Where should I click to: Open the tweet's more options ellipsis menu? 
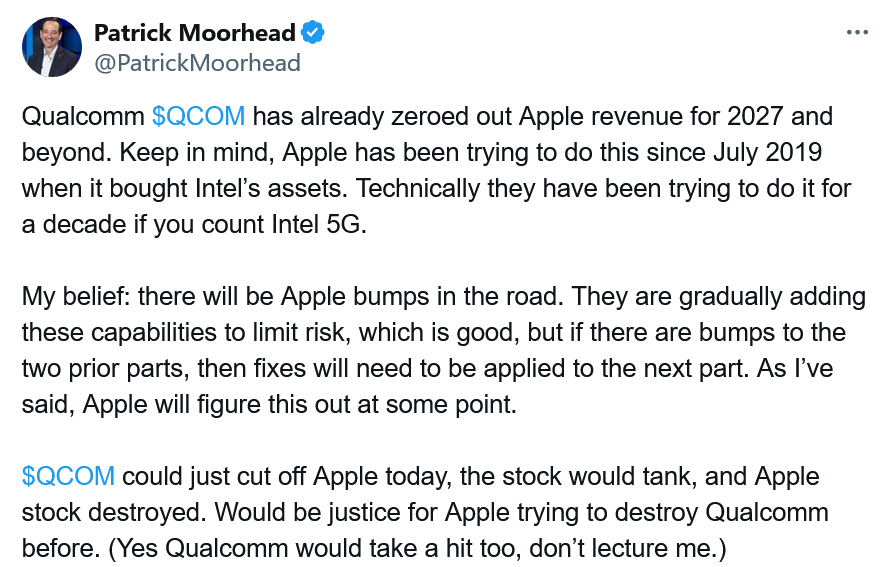point(857,33)
